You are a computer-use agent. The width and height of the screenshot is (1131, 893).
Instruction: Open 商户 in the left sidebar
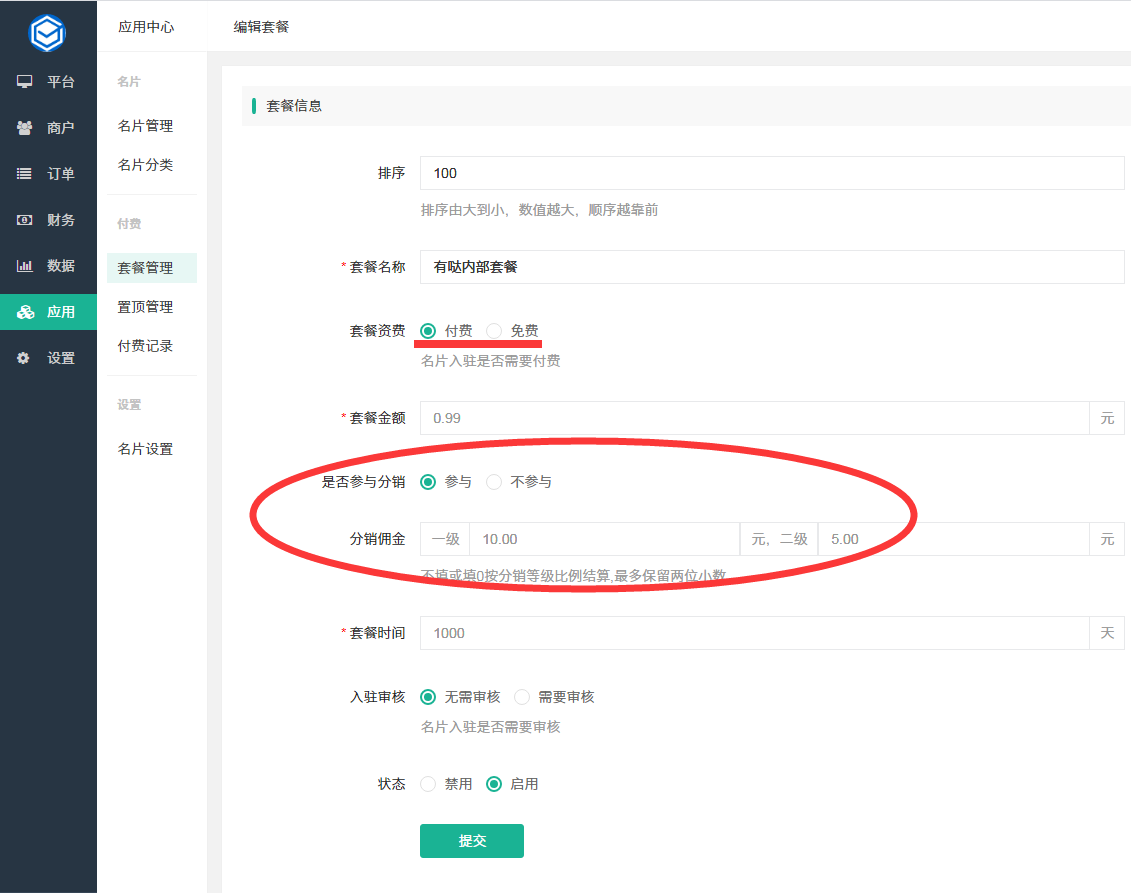[48, 128]
